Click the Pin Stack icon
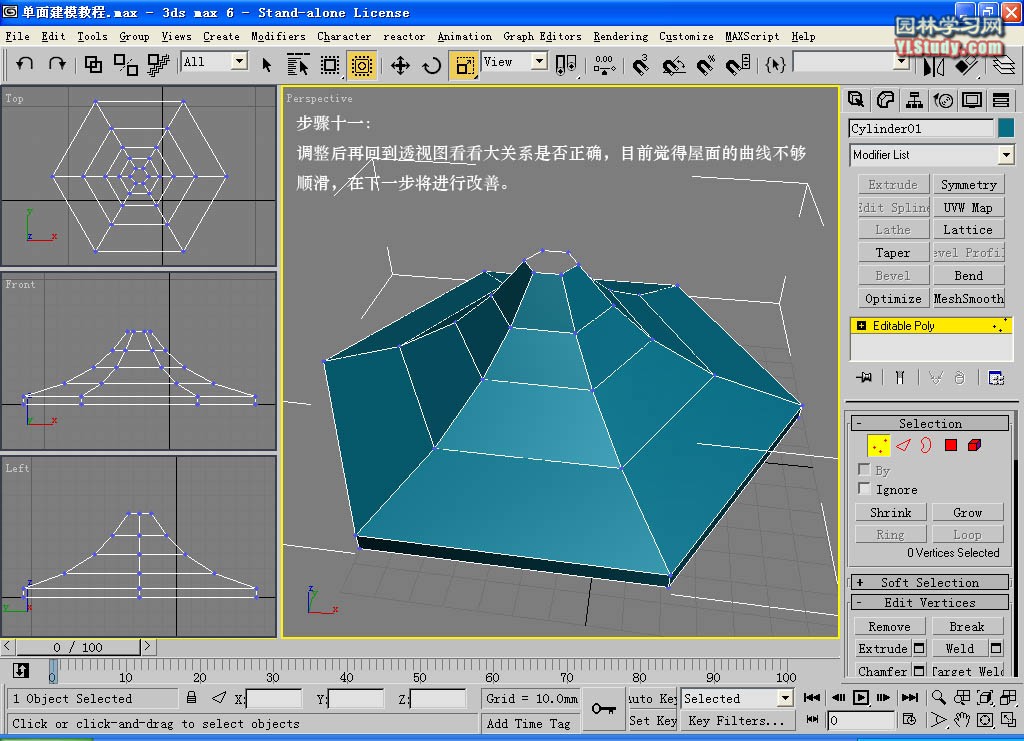The width and height of the screenshot is (1024, 741). (x=864, y=377)
